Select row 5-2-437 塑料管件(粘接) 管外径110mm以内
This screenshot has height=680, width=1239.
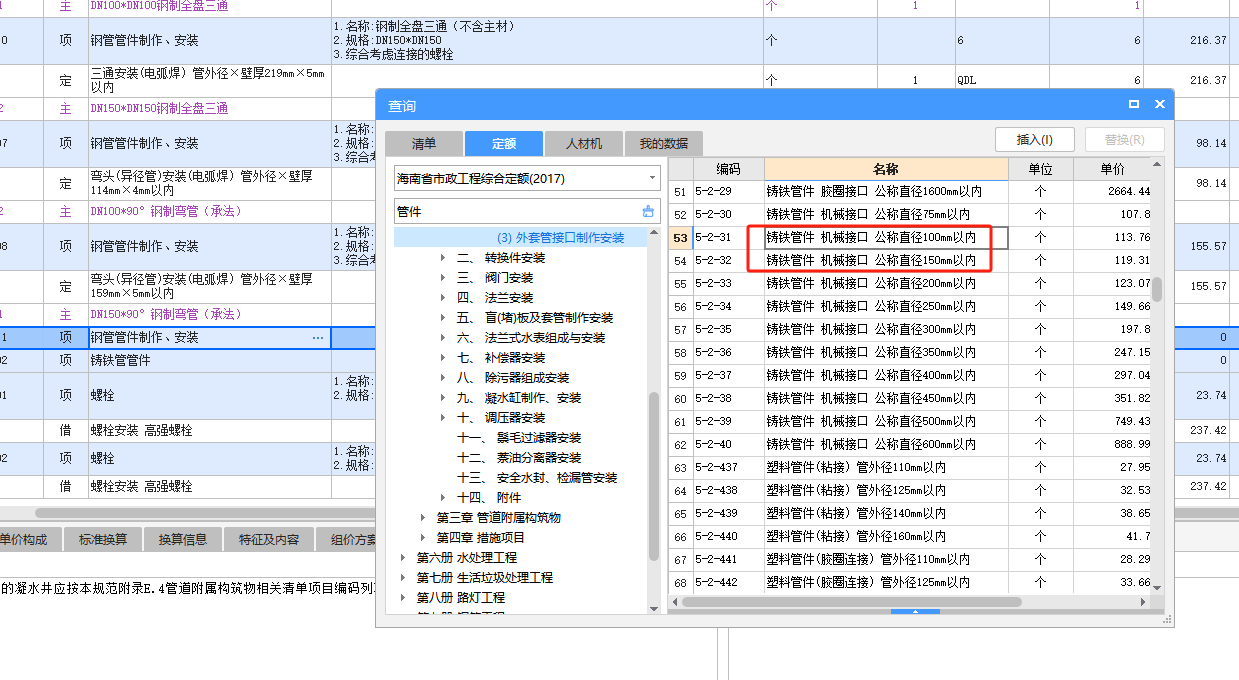click(x=910, y=467)
